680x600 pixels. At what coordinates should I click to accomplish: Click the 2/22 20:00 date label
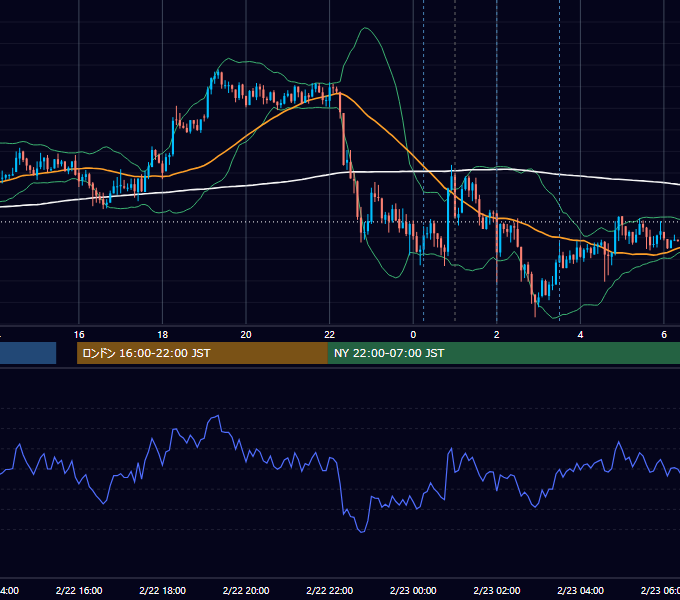pos(246,590)
